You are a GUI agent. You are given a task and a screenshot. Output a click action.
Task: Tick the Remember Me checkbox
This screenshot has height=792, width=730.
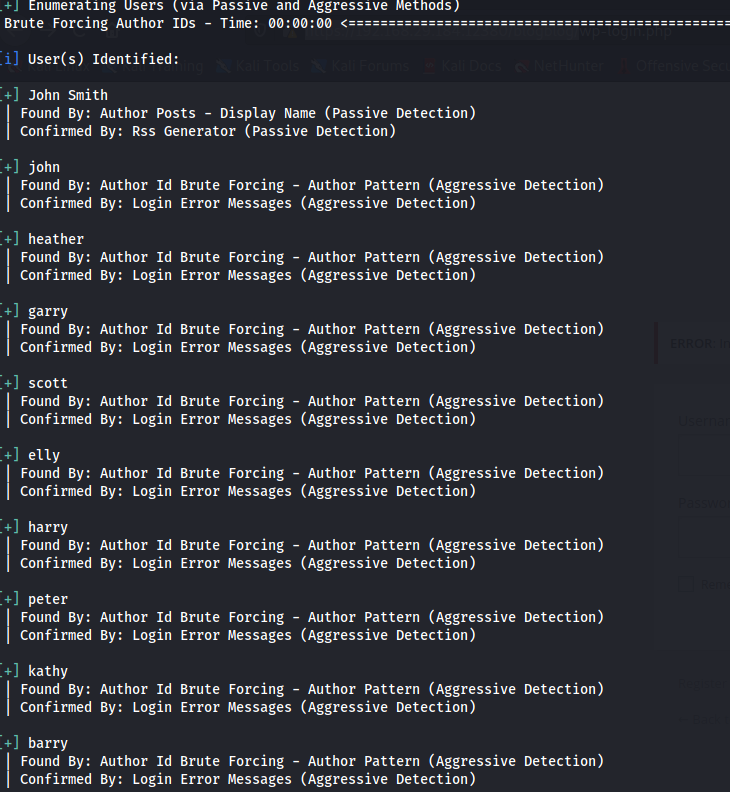click(x=686, y=584)
